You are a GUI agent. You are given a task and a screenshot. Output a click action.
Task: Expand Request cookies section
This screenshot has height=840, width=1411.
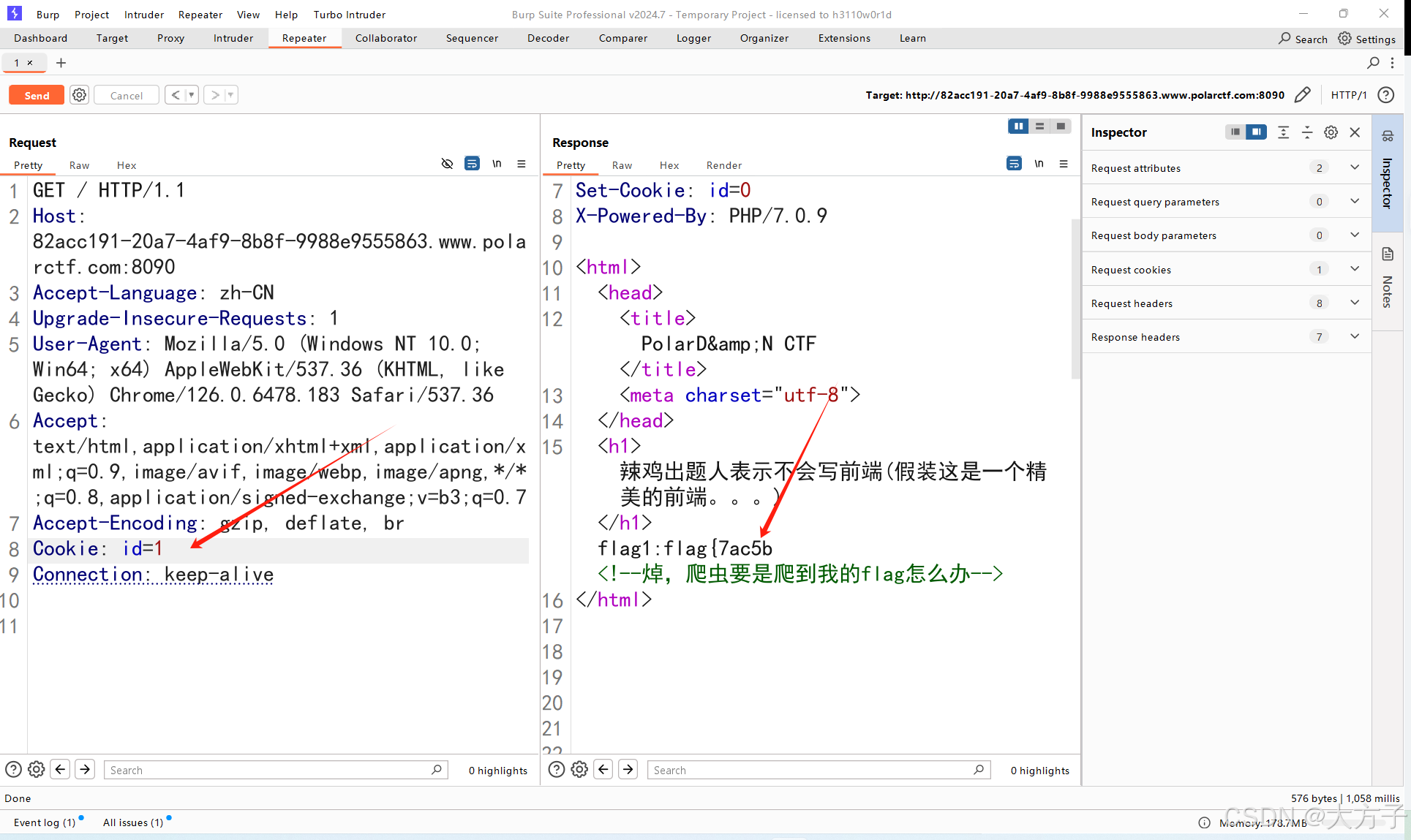tap(1354, 269)
